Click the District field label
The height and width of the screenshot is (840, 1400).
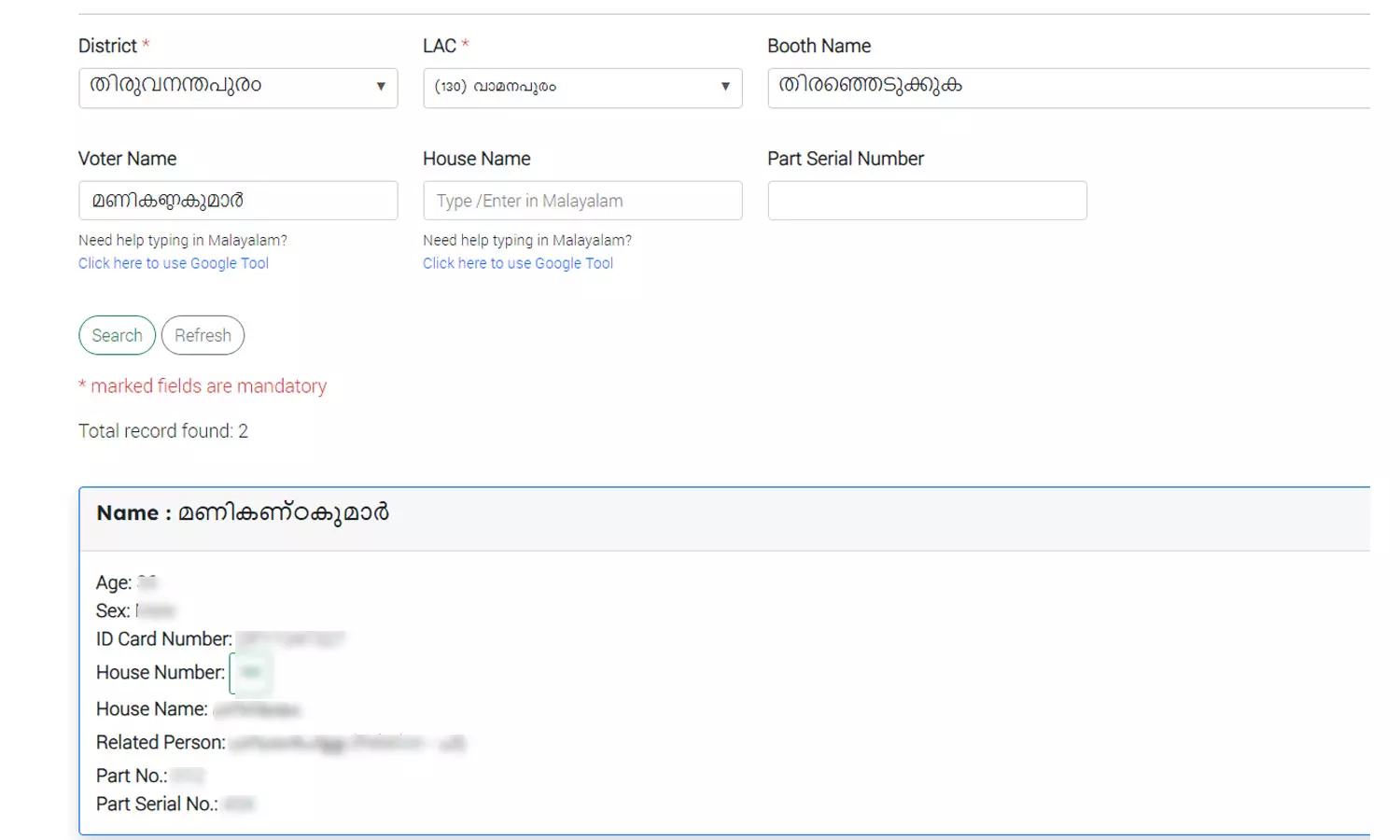click(x=107, y=46)
